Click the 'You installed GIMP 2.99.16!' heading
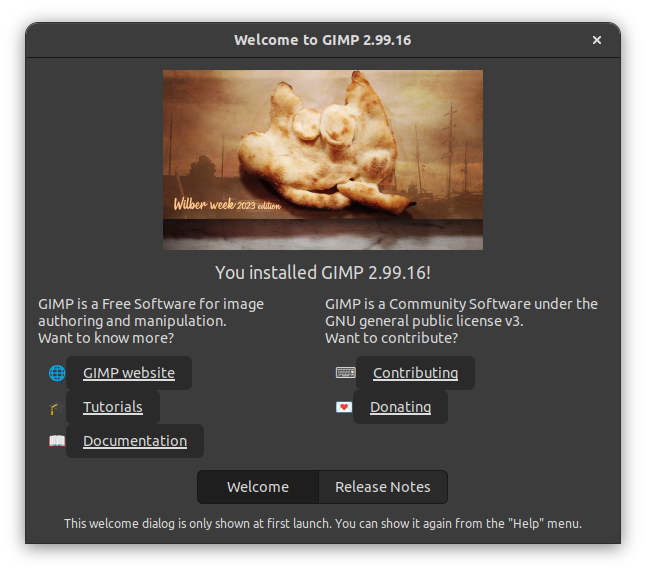This screenshot has height=572, width=646. click(x=323, y=273)
